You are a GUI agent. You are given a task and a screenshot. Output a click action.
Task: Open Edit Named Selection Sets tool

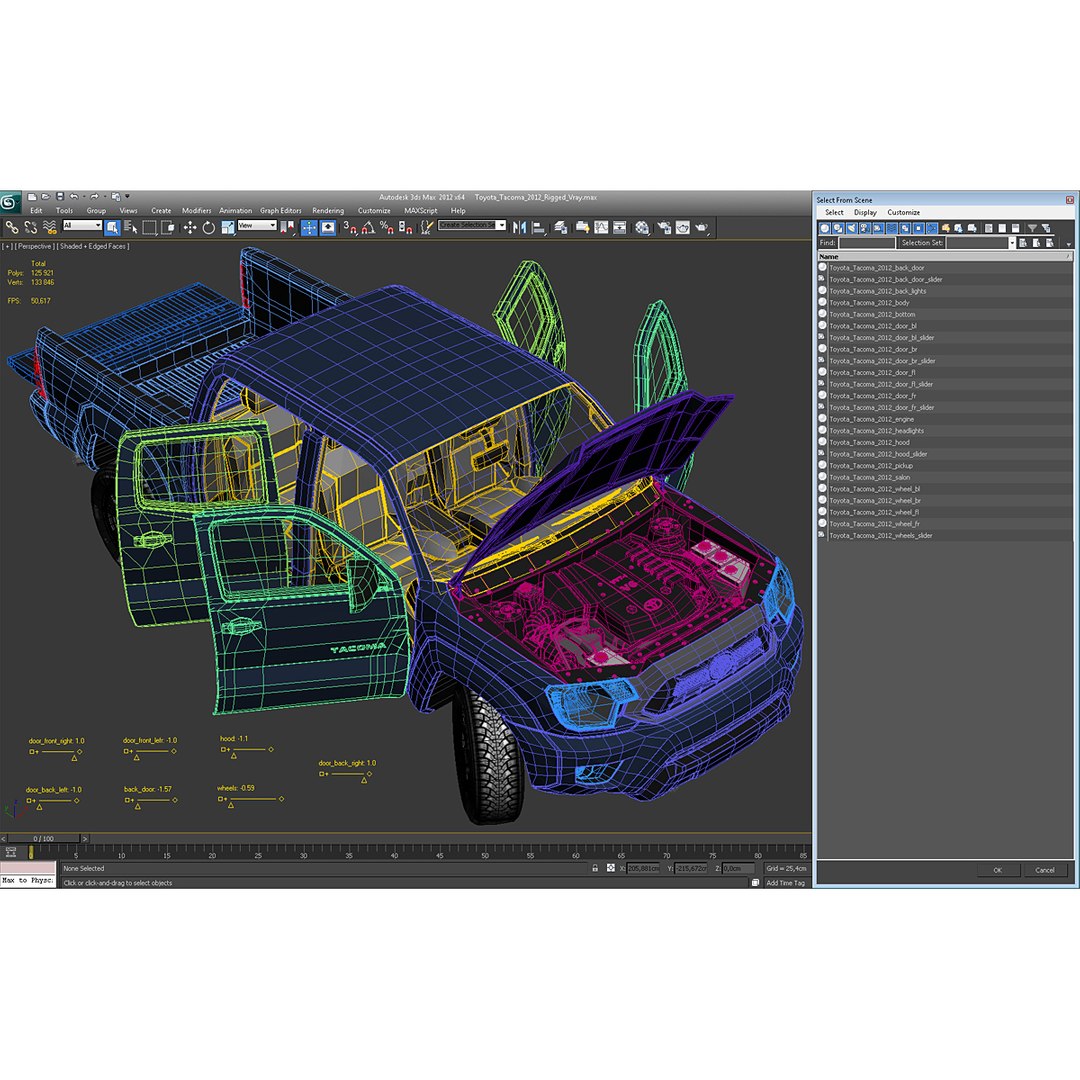427,227
